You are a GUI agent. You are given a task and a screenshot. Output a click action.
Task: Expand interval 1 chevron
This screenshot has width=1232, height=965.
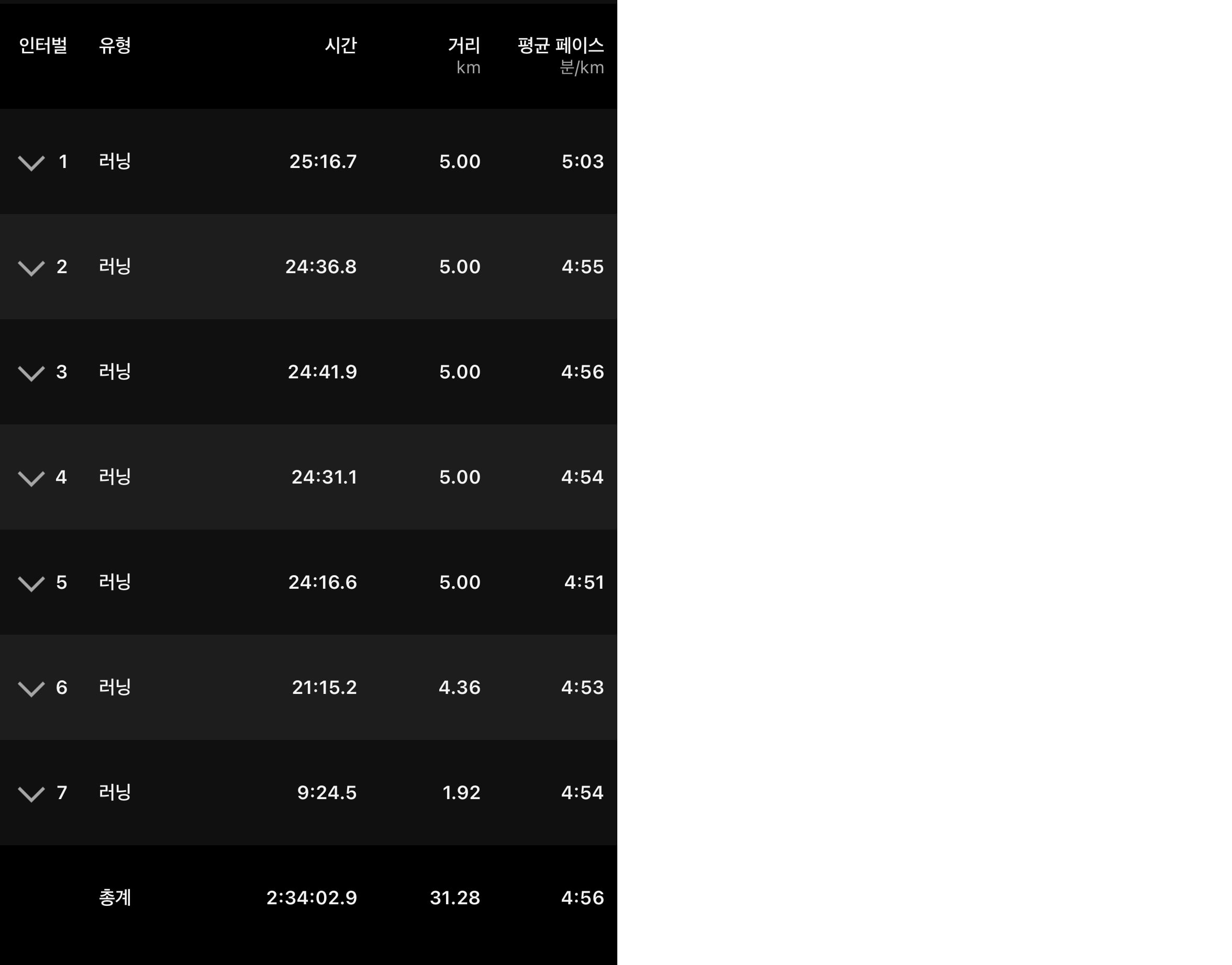(31, 163)
